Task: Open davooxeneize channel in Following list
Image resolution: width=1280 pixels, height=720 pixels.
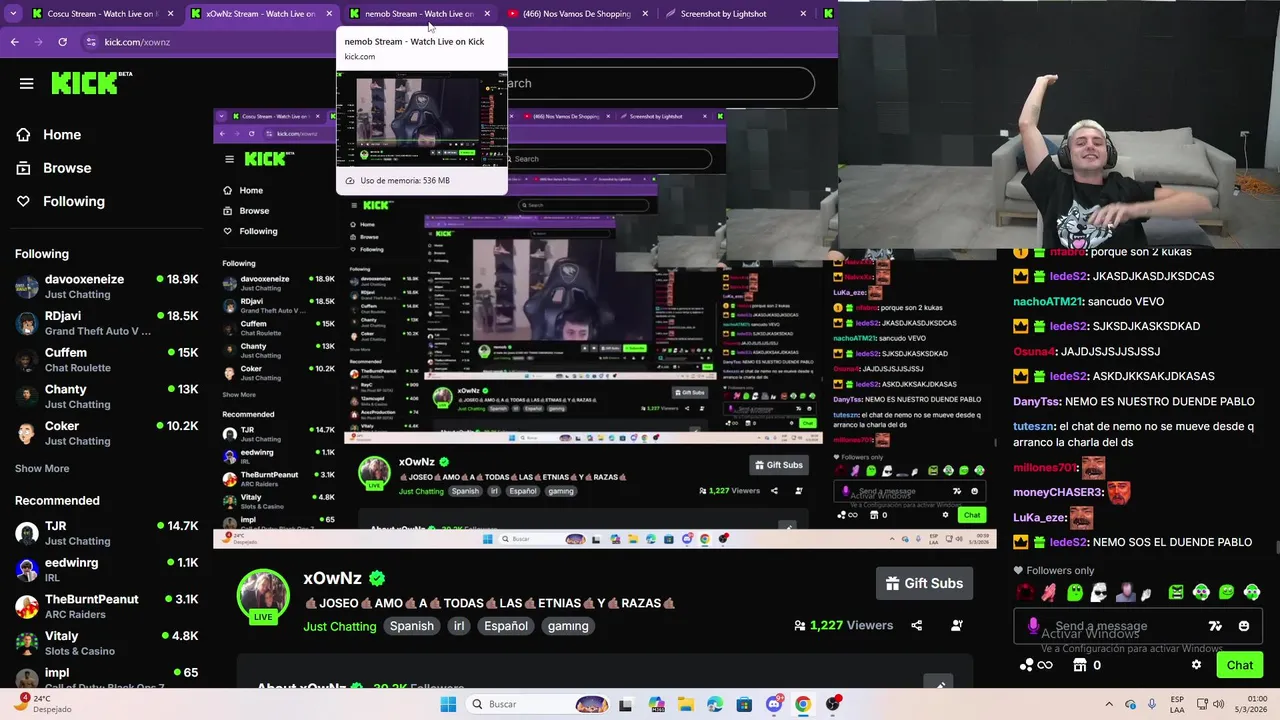Action: (106, 286)
